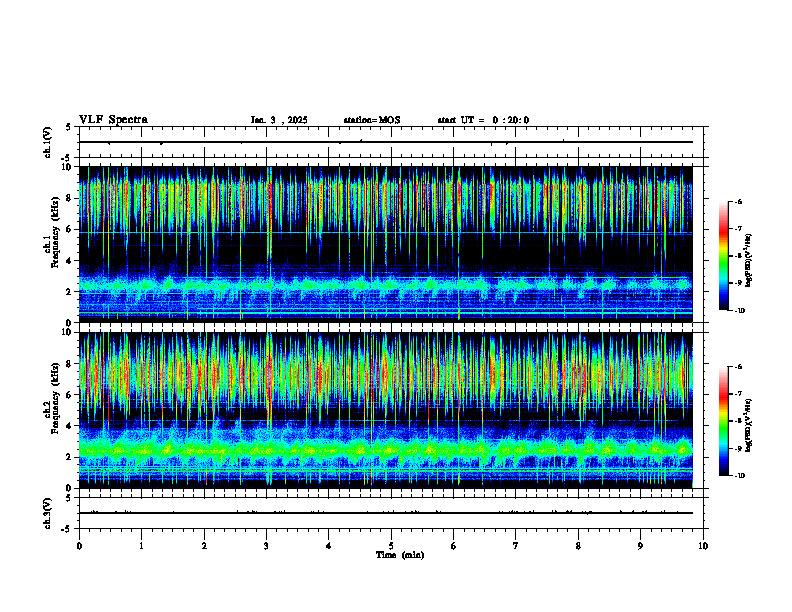Click time-axis tick label "8"
Screen dimensions: 792x612
point(578,546)
